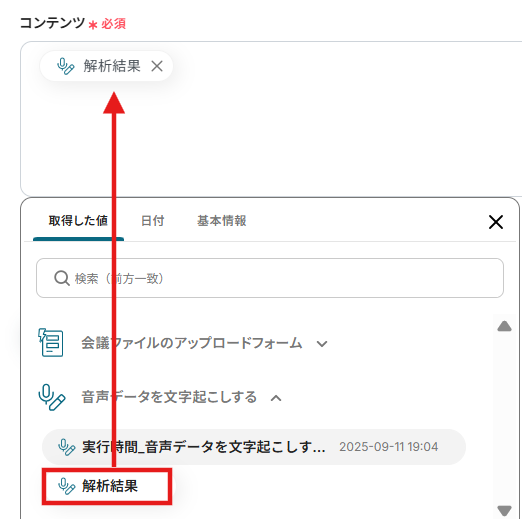Click the magnifier search icon
Image resolution: width=522 pixels, height=519 pixels.
62,278
